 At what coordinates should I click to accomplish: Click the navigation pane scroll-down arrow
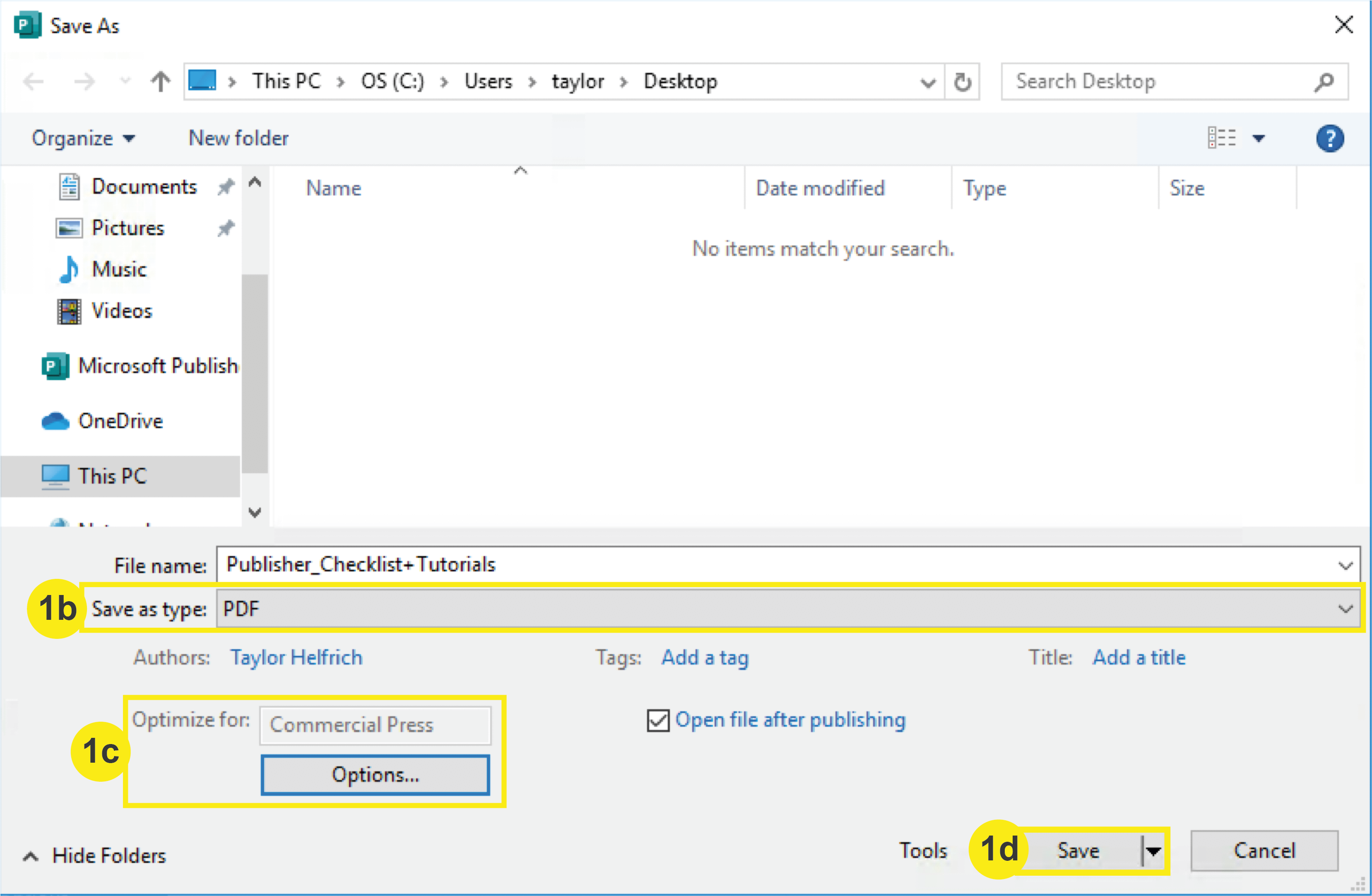[x=255, y=513]
